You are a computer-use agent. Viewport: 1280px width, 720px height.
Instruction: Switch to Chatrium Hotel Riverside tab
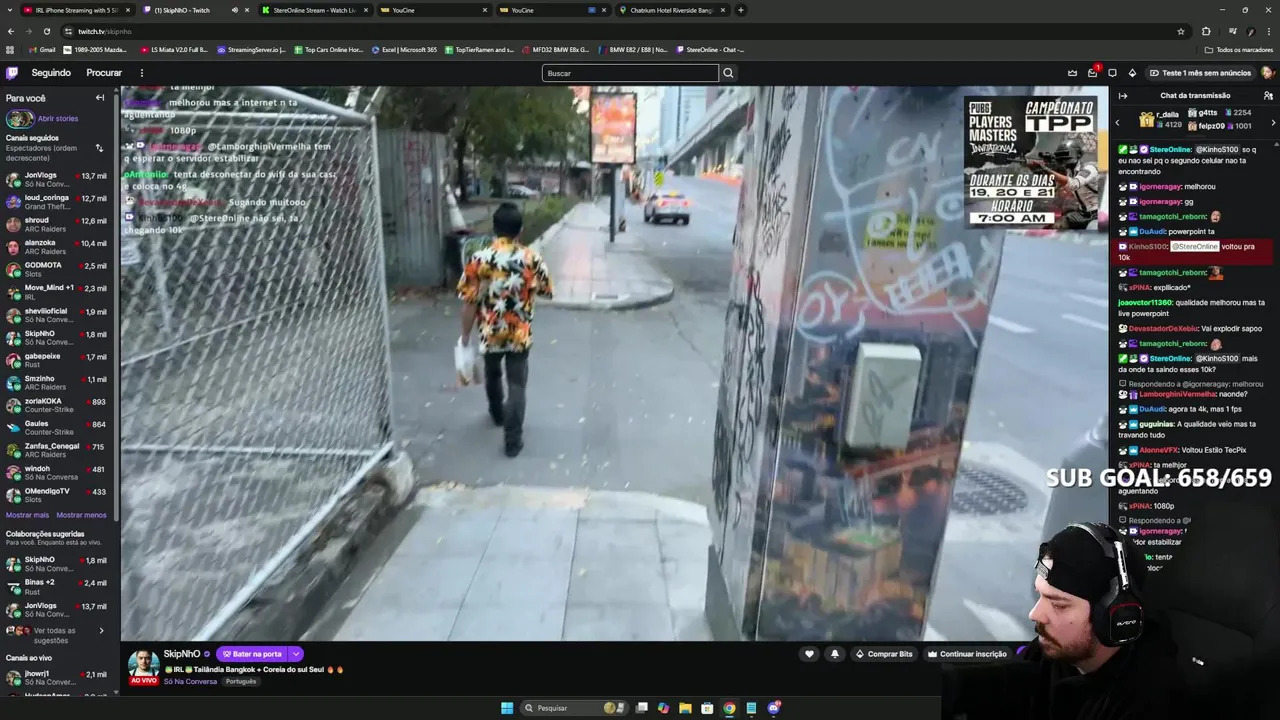pos(672,10)
